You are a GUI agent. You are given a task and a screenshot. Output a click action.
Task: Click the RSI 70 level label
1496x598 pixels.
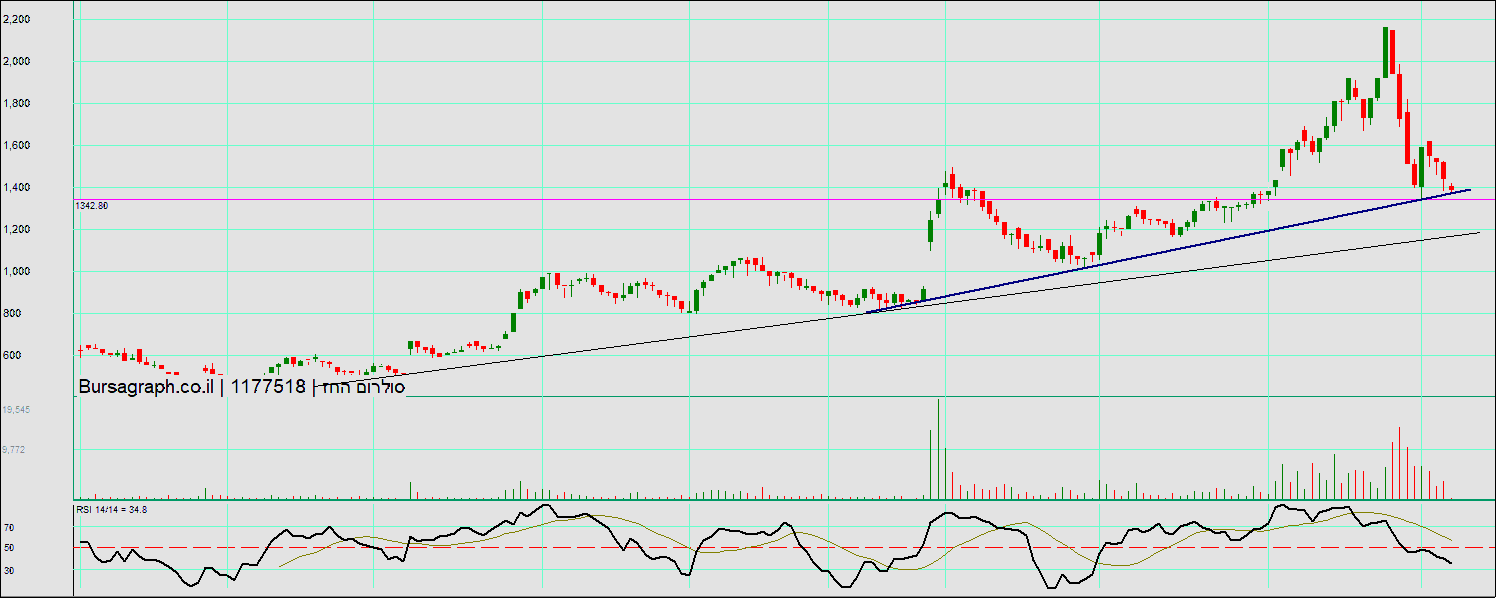click(x=8, y=527)
